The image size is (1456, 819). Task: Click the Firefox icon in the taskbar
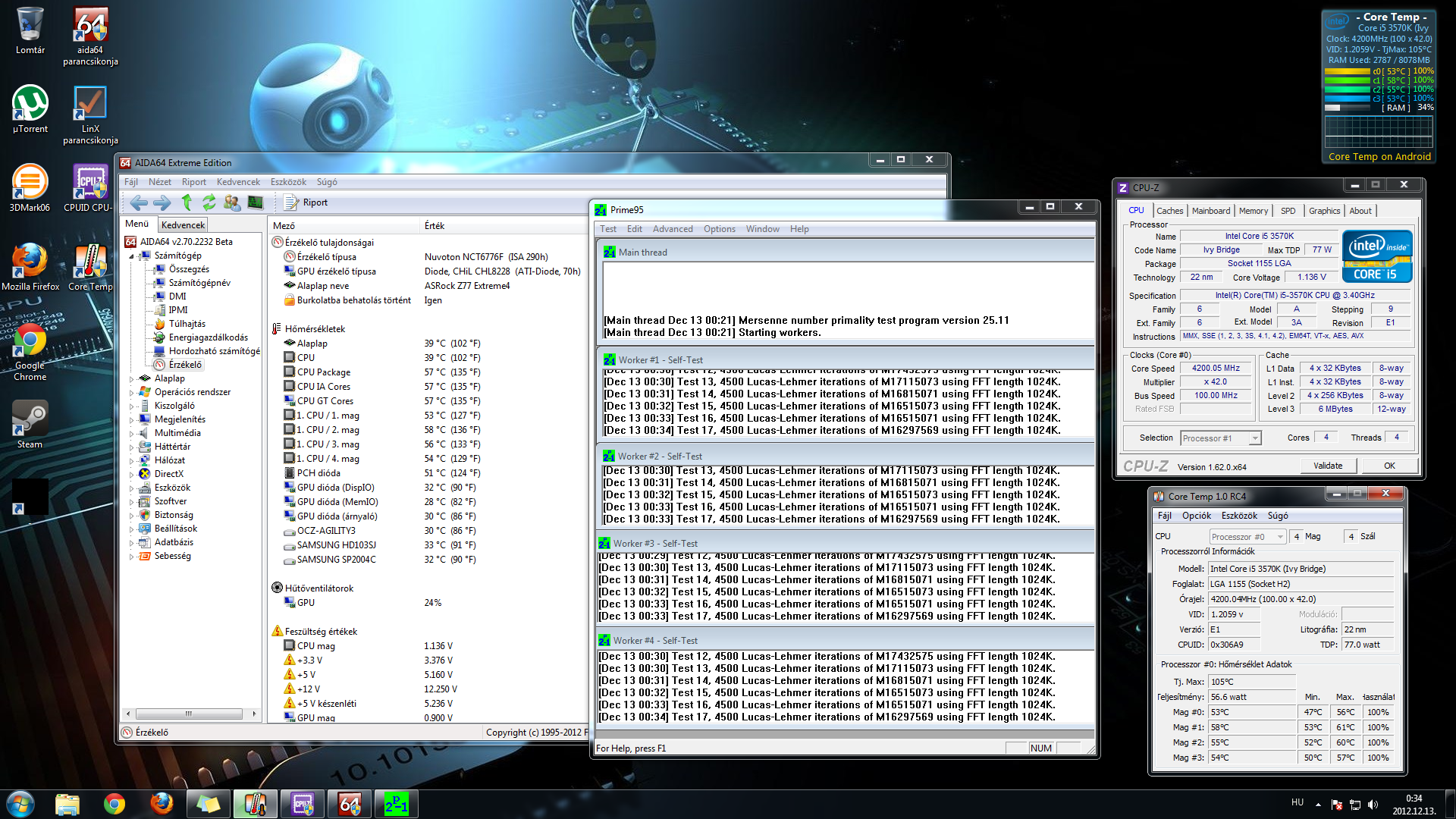162,804
